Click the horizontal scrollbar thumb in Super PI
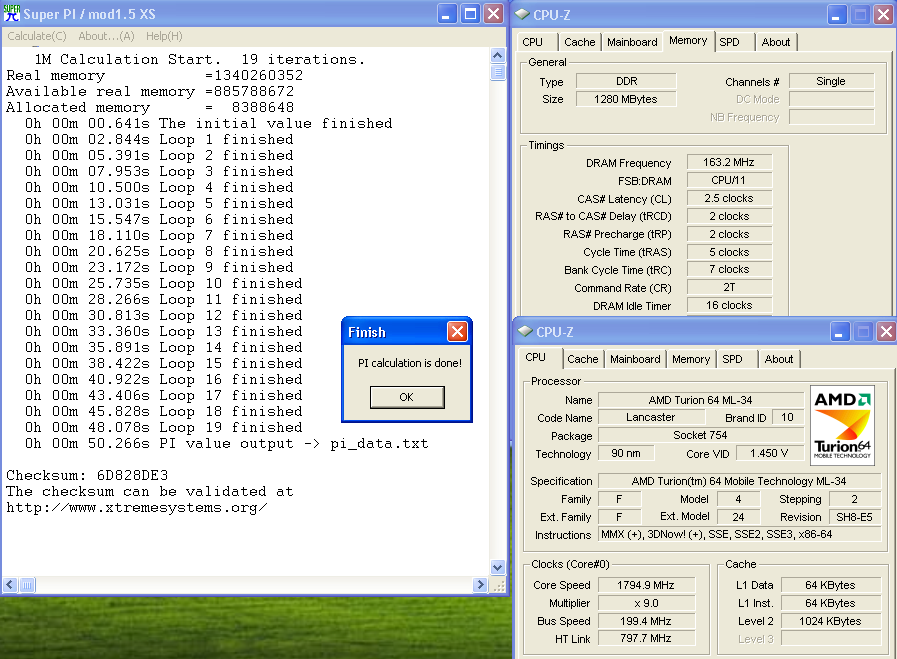This screenshot has width=897, height=659. (27, 585)
